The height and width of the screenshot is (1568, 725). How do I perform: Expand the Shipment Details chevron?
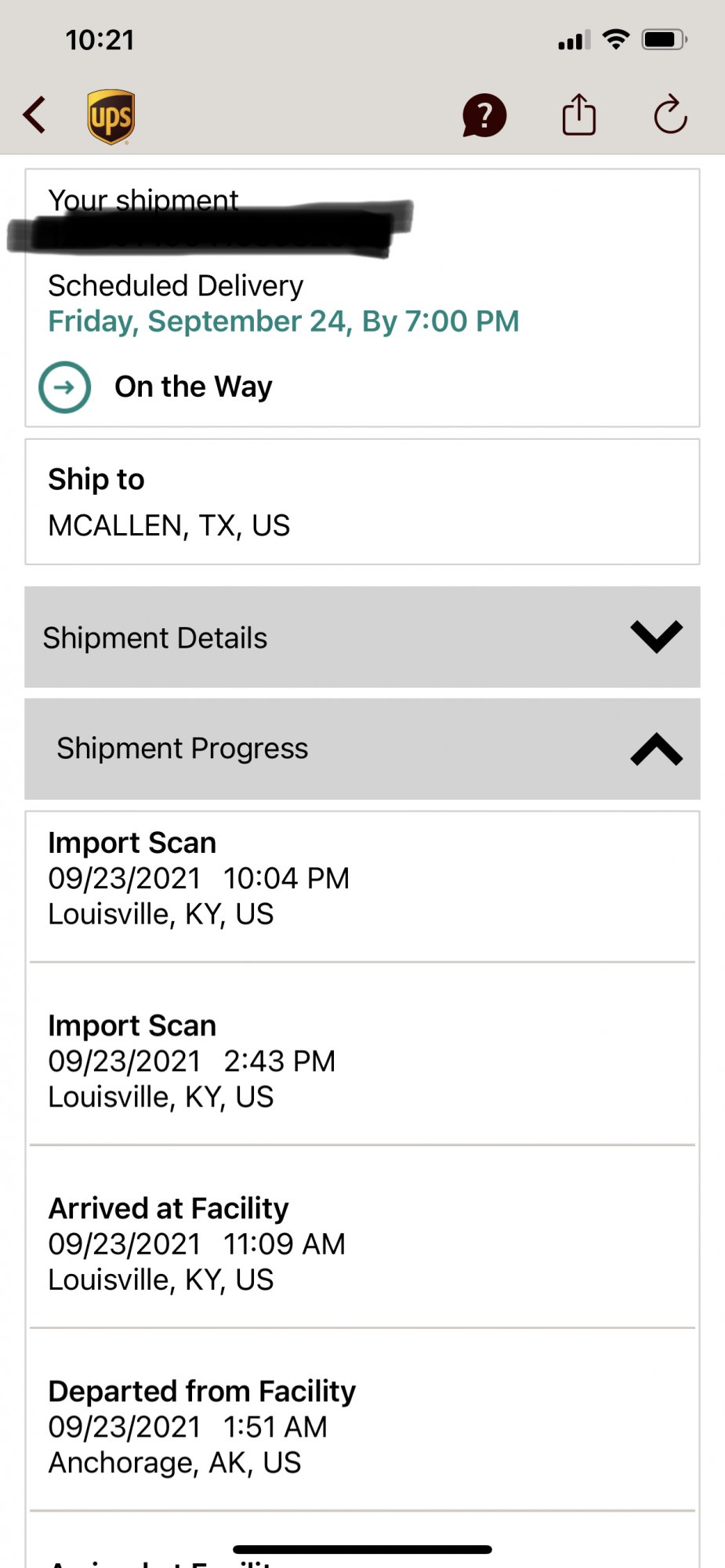656,637
